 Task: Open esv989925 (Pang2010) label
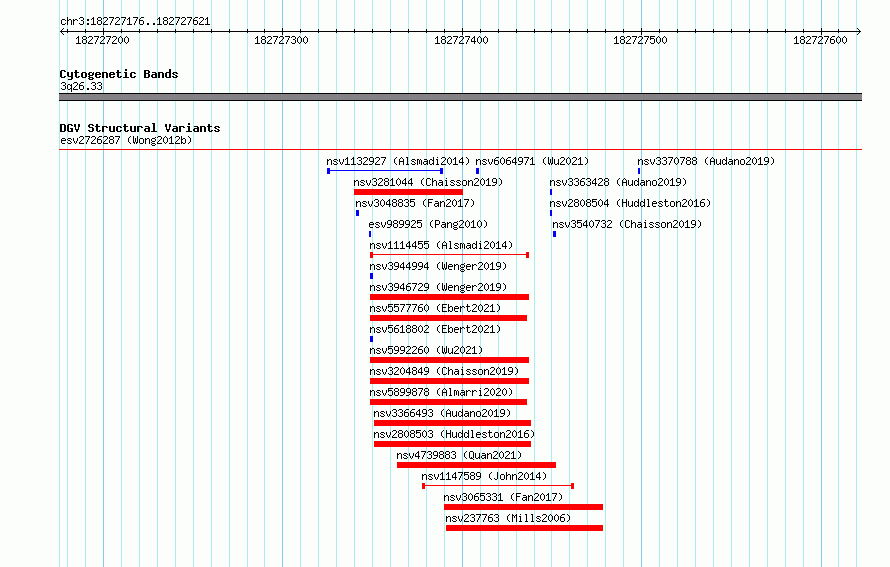[428, 224]
